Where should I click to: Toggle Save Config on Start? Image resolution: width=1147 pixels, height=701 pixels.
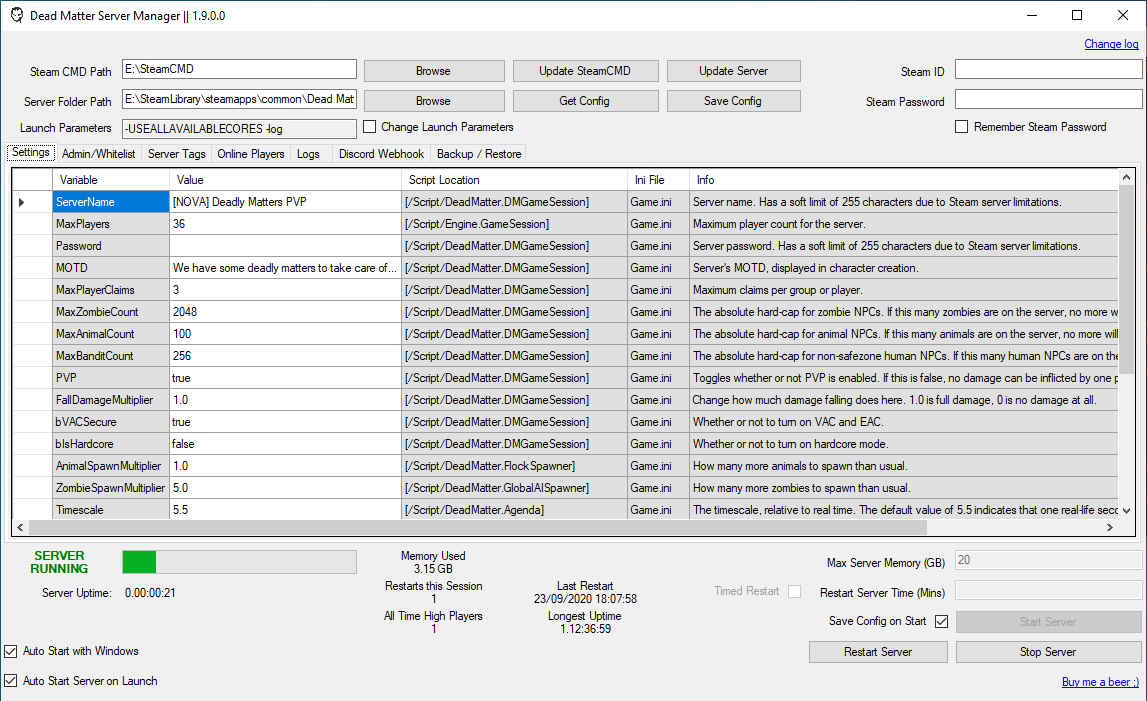940,620
